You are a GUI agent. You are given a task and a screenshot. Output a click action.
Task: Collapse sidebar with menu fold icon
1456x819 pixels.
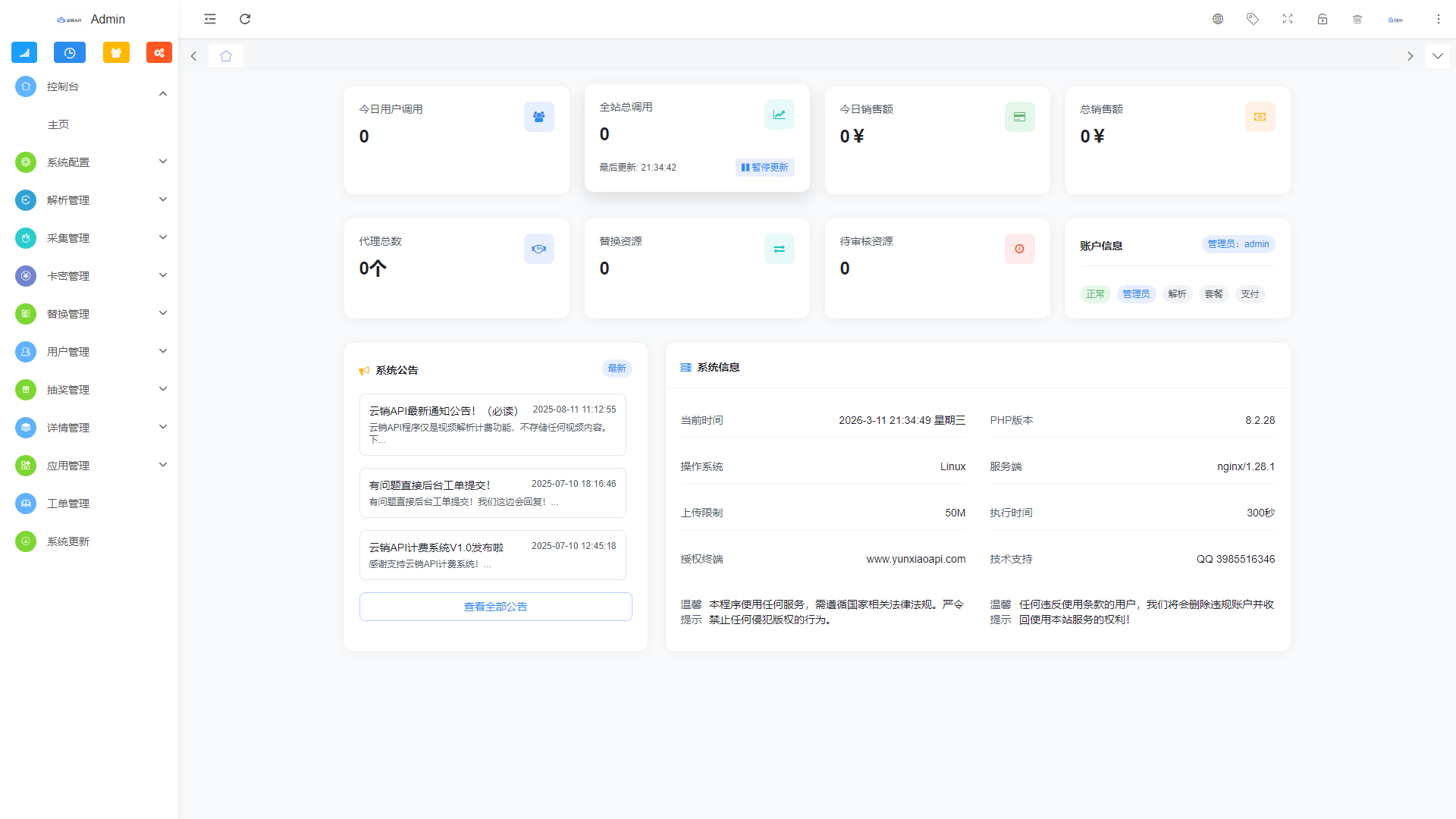(x=210, y=19)
